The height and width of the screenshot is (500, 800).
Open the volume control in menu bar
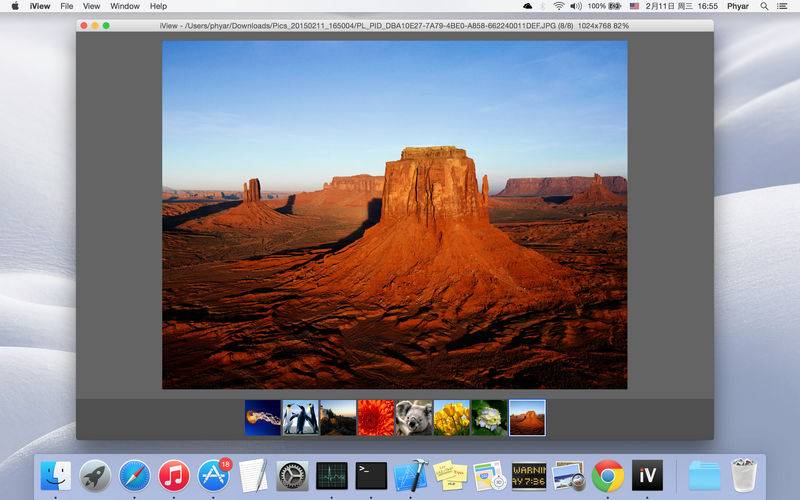coord(576,6)
